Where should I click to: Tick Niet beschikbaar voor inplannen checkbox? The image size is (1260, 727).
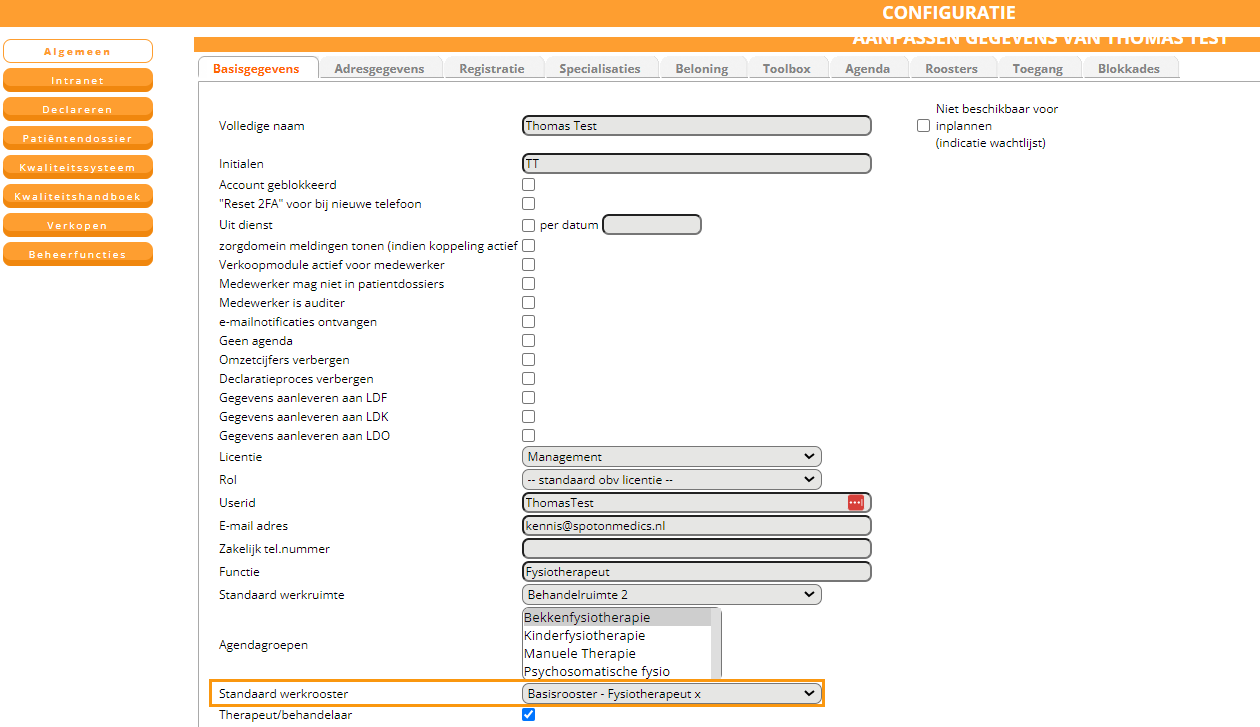coord(923,126)
